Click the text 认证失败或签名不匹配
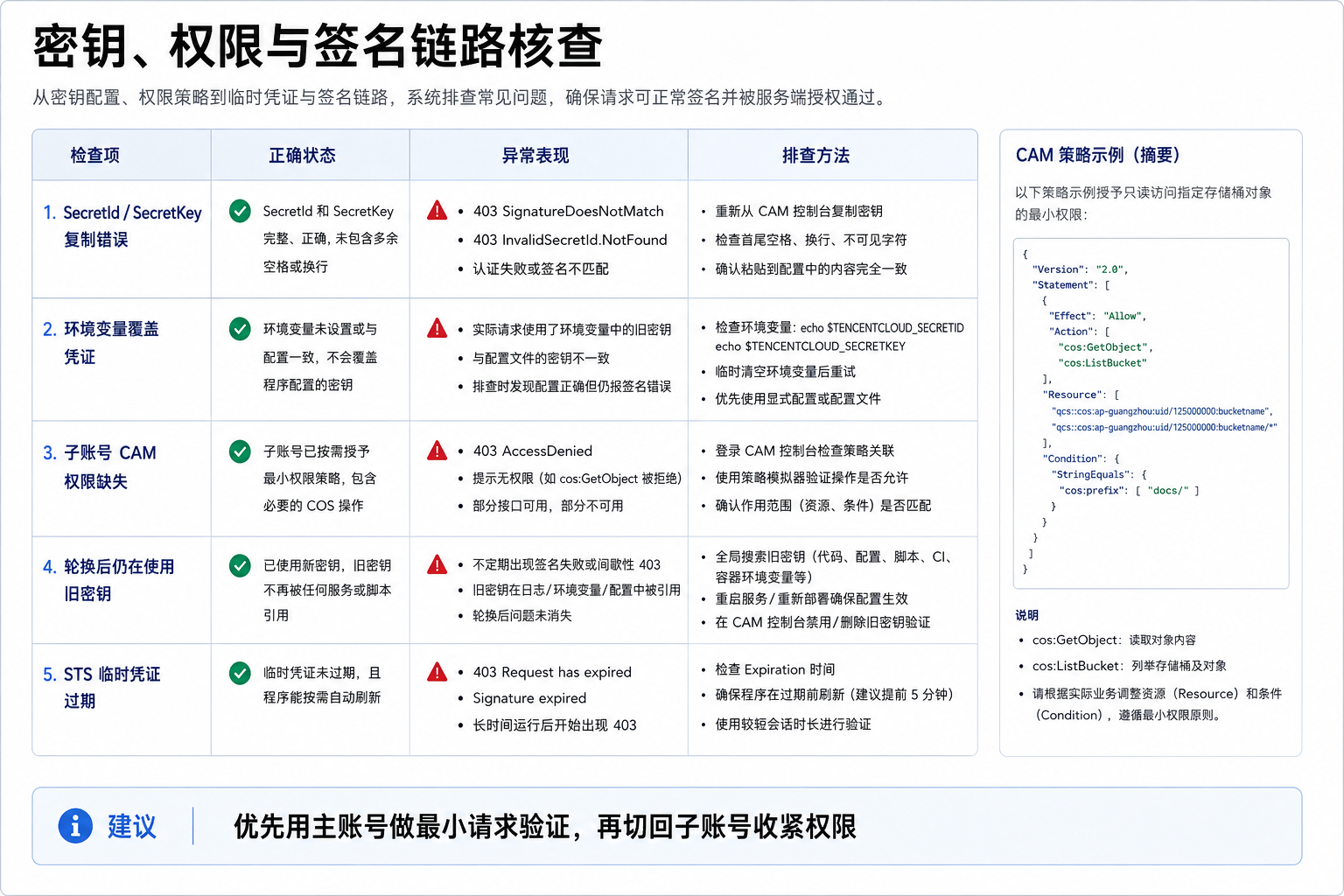 pyautogui.click(x=541, y=269)
